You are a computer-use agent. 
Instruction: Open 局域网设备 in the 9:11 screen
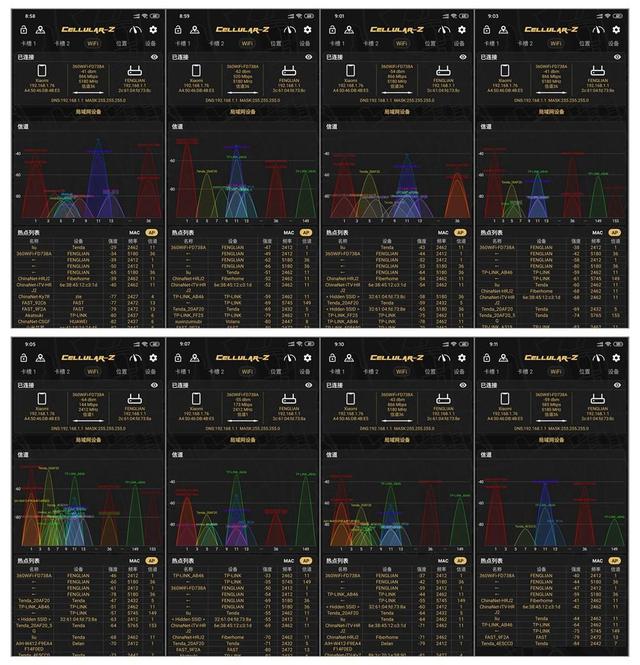click(x=551, y=440)
